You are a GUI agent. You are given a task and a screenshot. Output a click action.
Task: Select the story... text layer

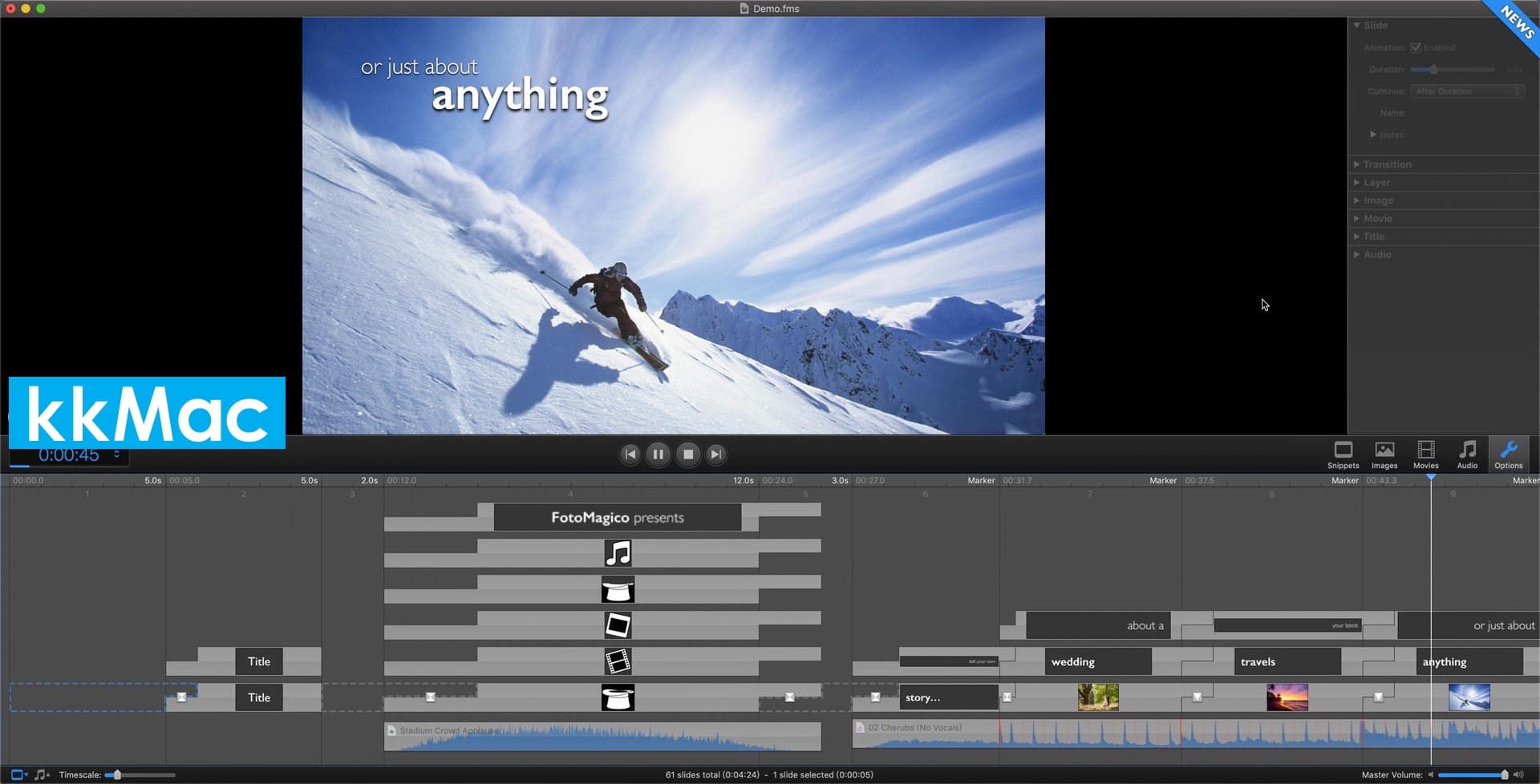(x=949, y=697)
